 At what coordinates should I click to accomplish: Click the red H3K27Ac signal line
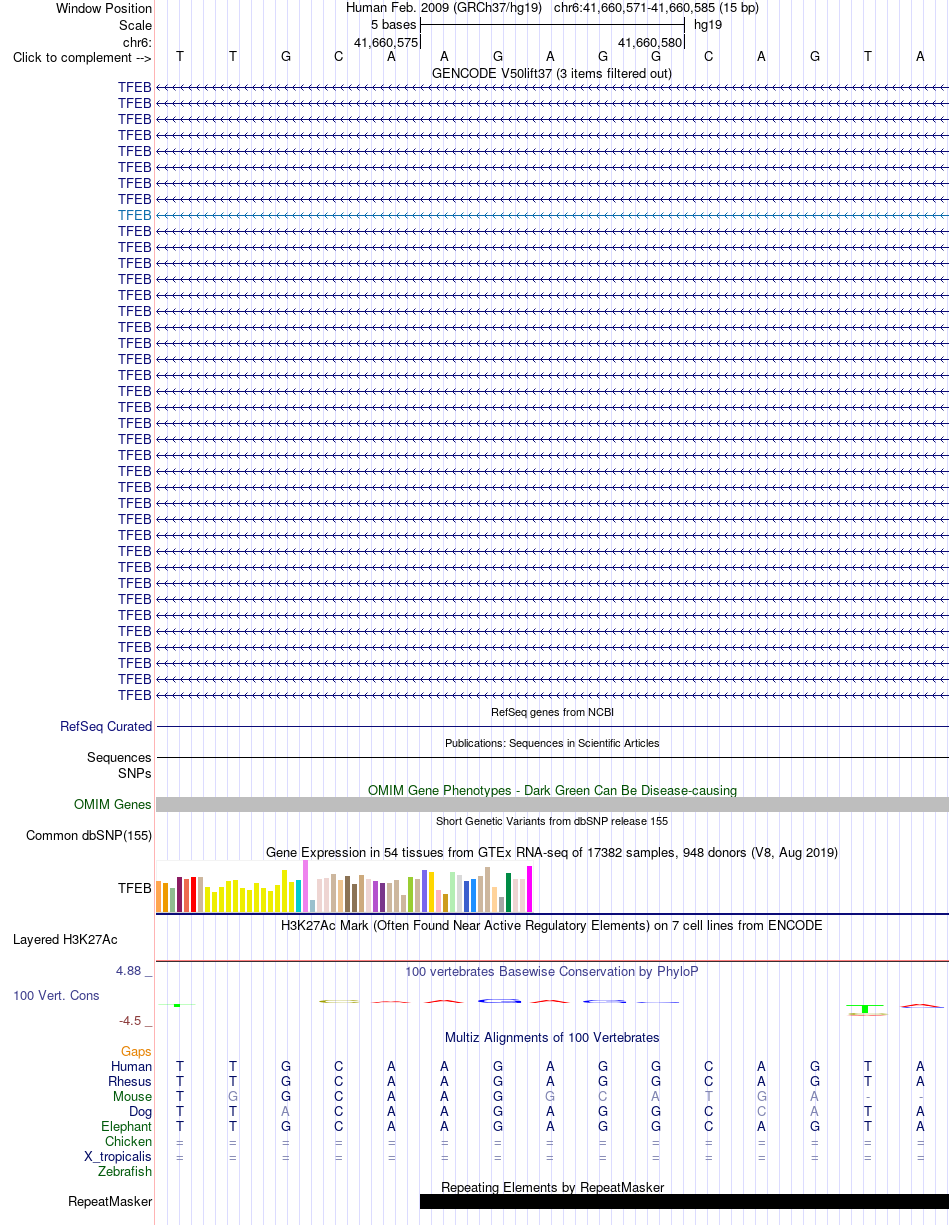click(x=552, y=961)
